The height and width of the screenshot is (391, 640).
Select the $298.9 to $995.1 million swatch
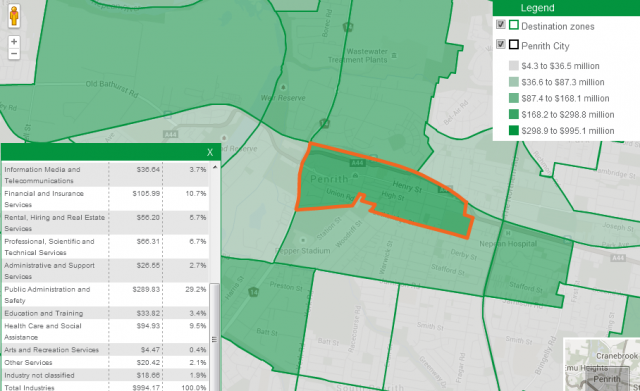pos(514,131)
